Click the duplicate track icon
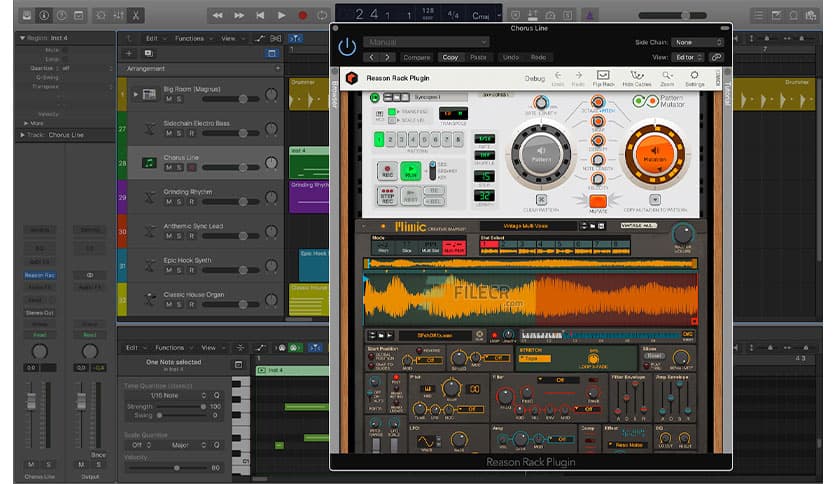The image size is (836, 484). 149,53
